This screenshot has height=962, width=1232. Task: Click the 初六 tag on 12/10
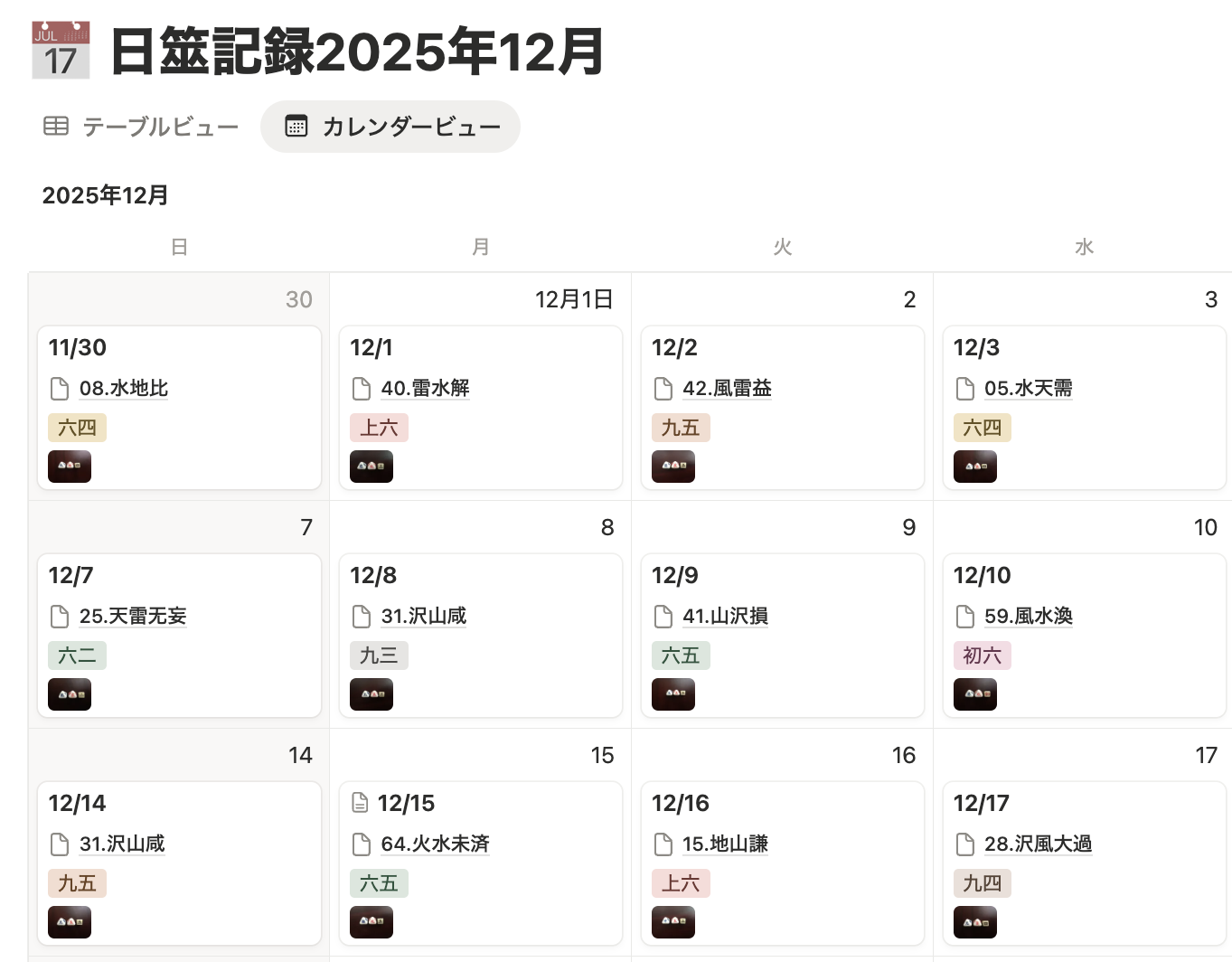pos(982,655)
